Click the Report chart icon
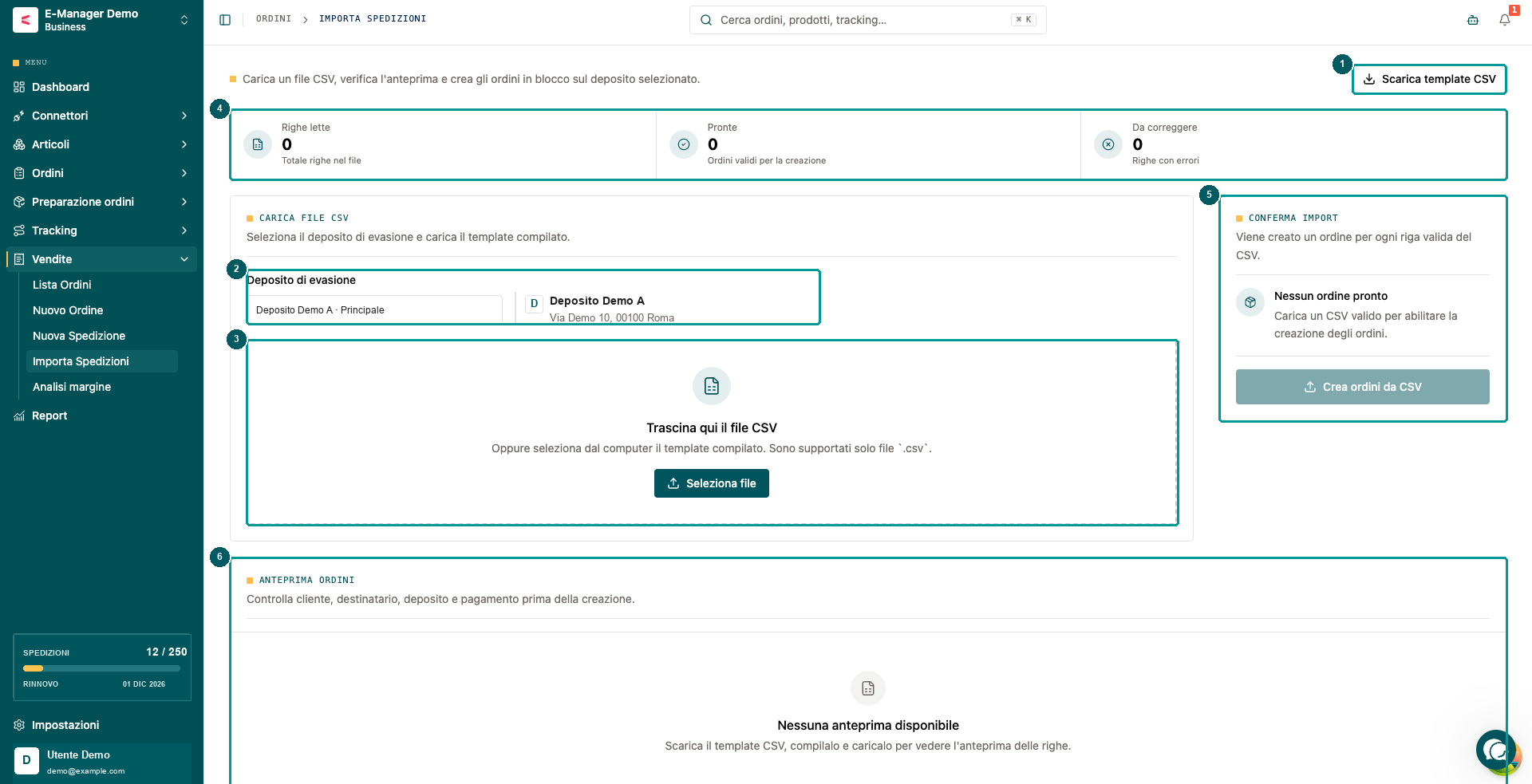 [19, 416]
